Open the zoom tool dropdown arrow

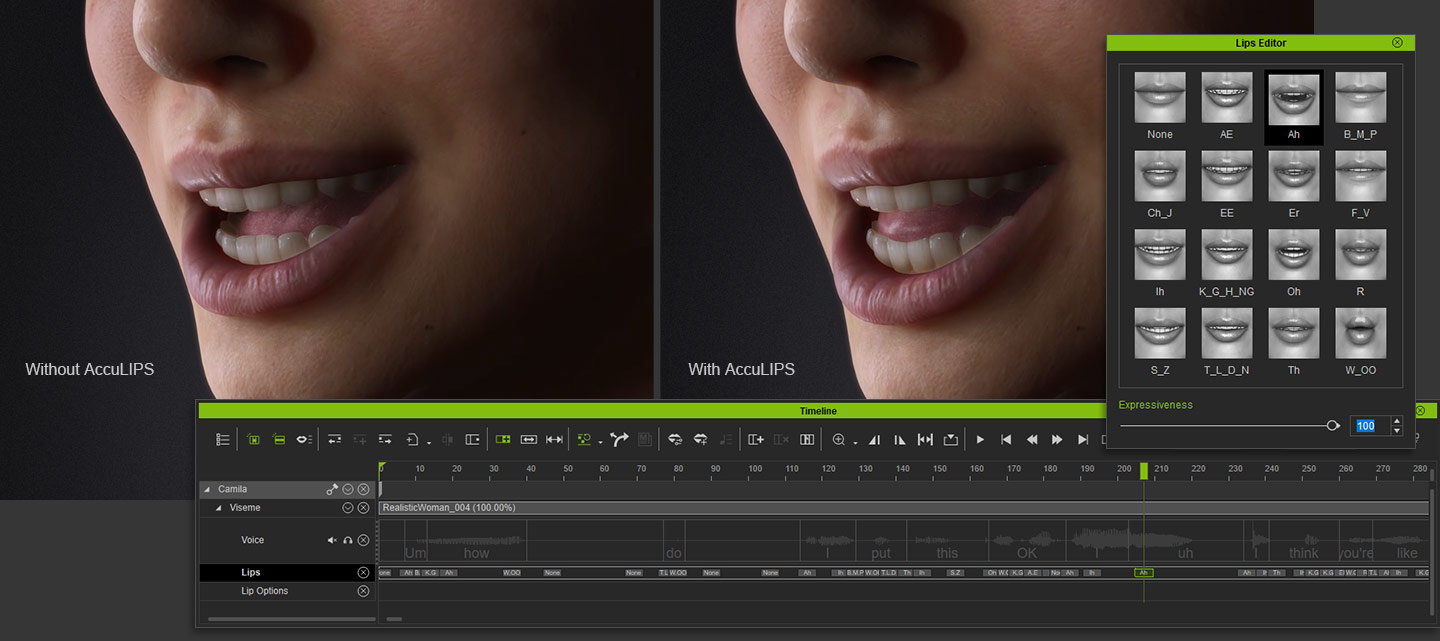pos(855,442)
